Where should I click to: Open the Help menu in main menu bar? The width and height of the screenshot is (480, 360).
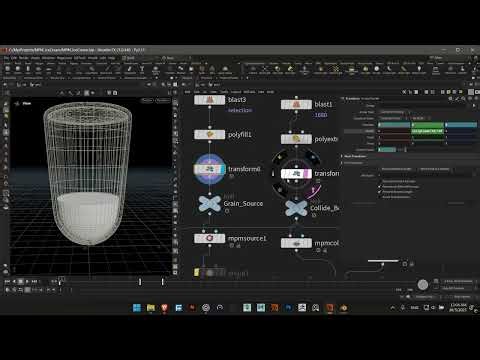(x=111, y=58)
